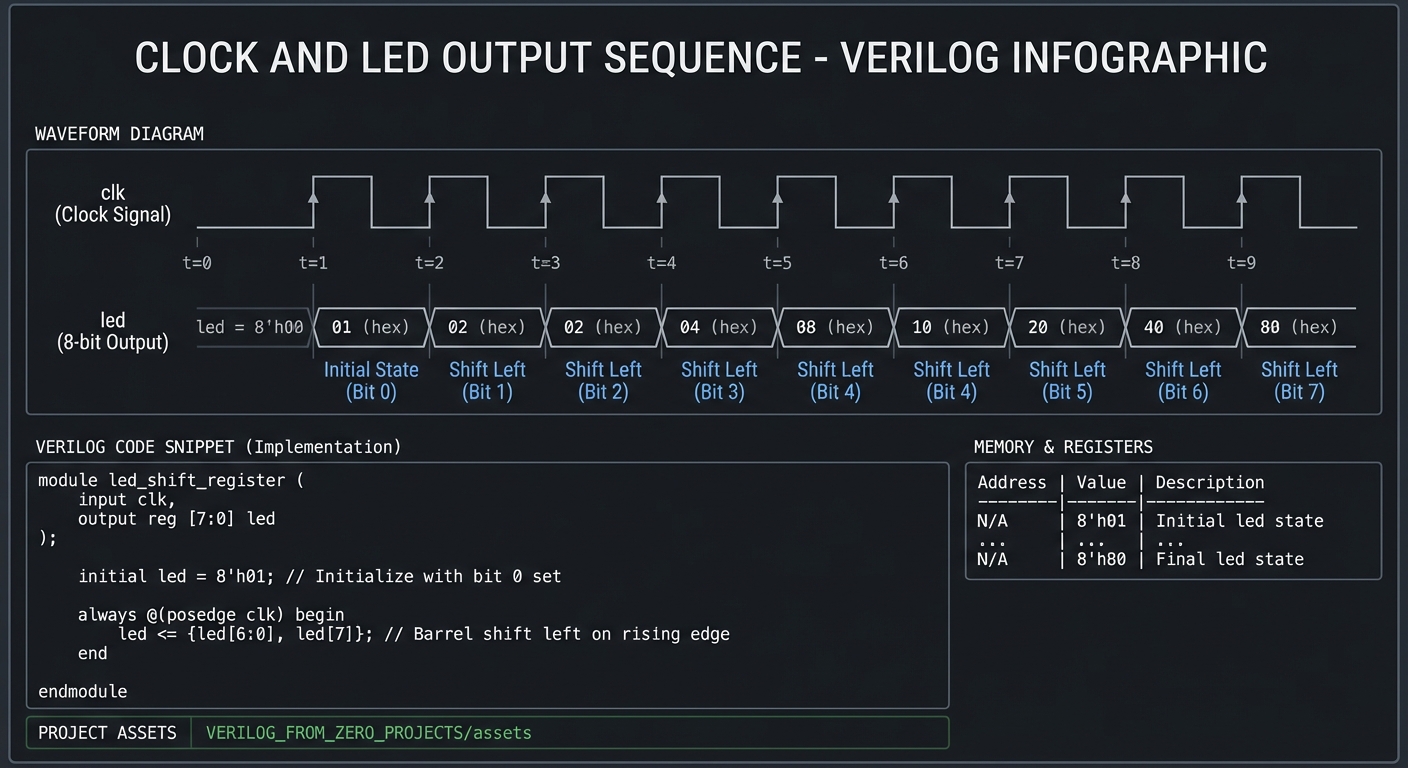Toggle the Shift Left (Bit 7) annotation
The image size is (1408, 768).
click(x=1299, y=381)
